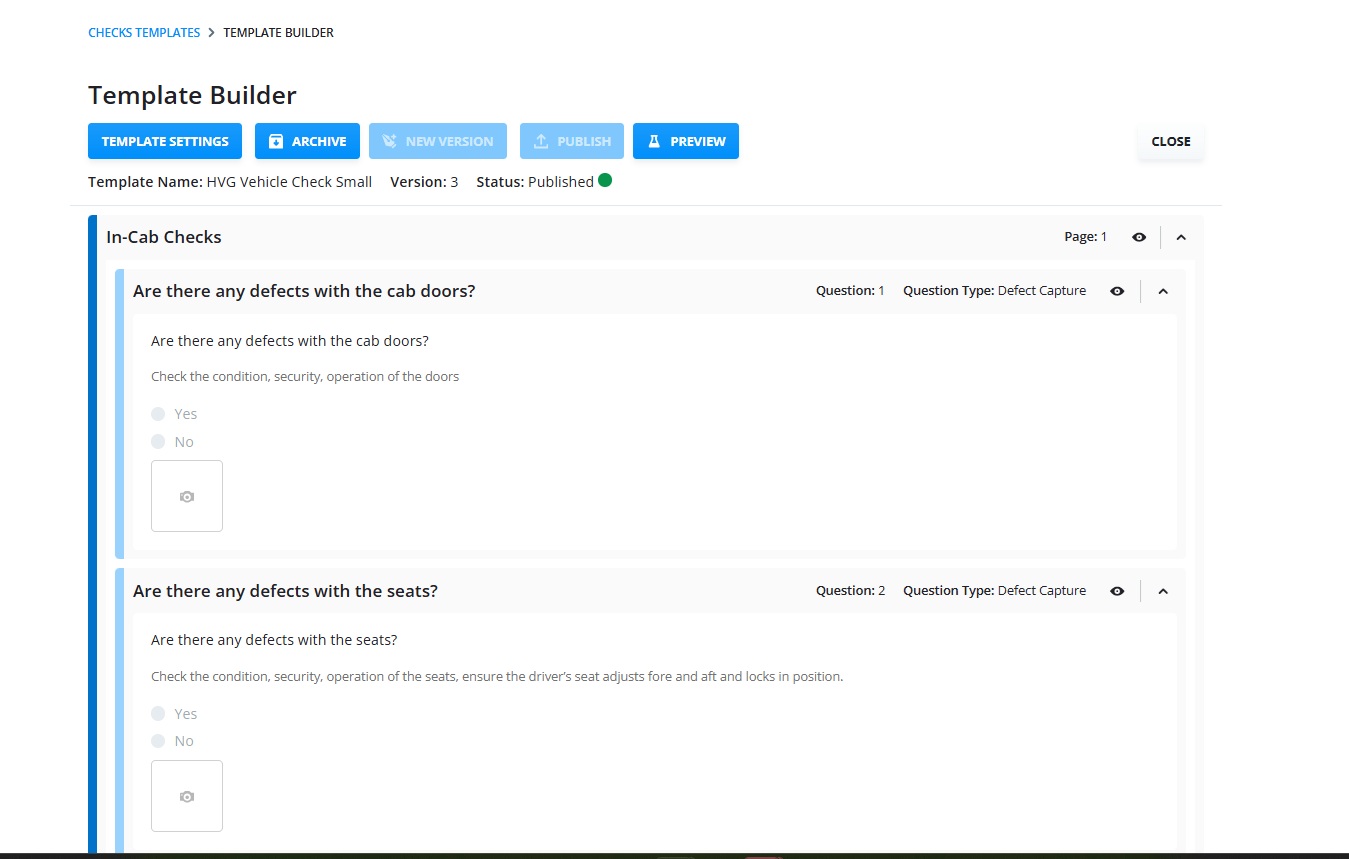The height and width of the screenshot is (859, 1349).
Task: Collapse the cab doors question panel
Action: [1163, 291]
